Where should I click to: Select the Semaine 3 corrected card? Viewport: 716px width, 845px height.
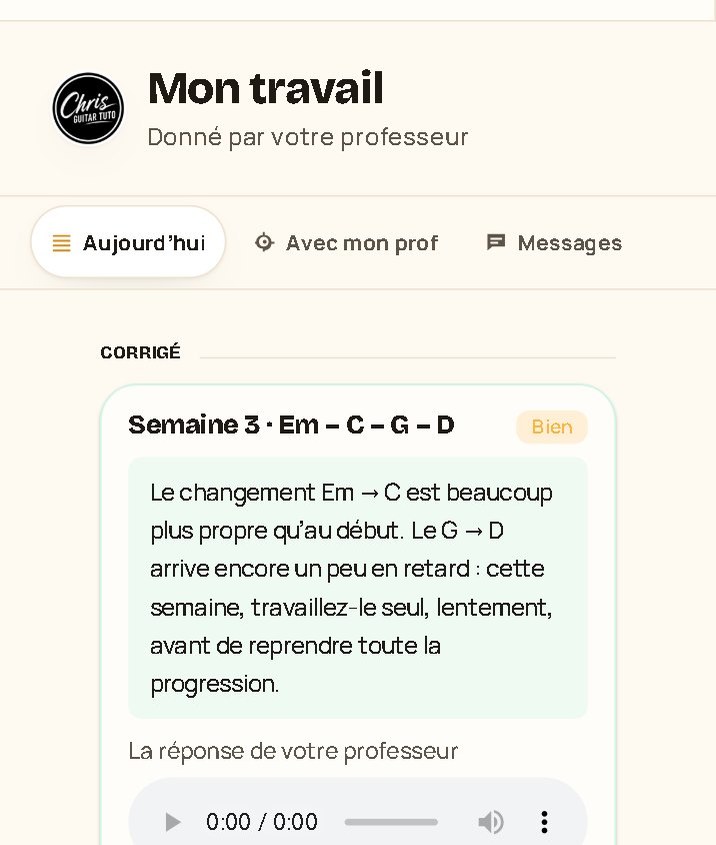click(358, 614)
